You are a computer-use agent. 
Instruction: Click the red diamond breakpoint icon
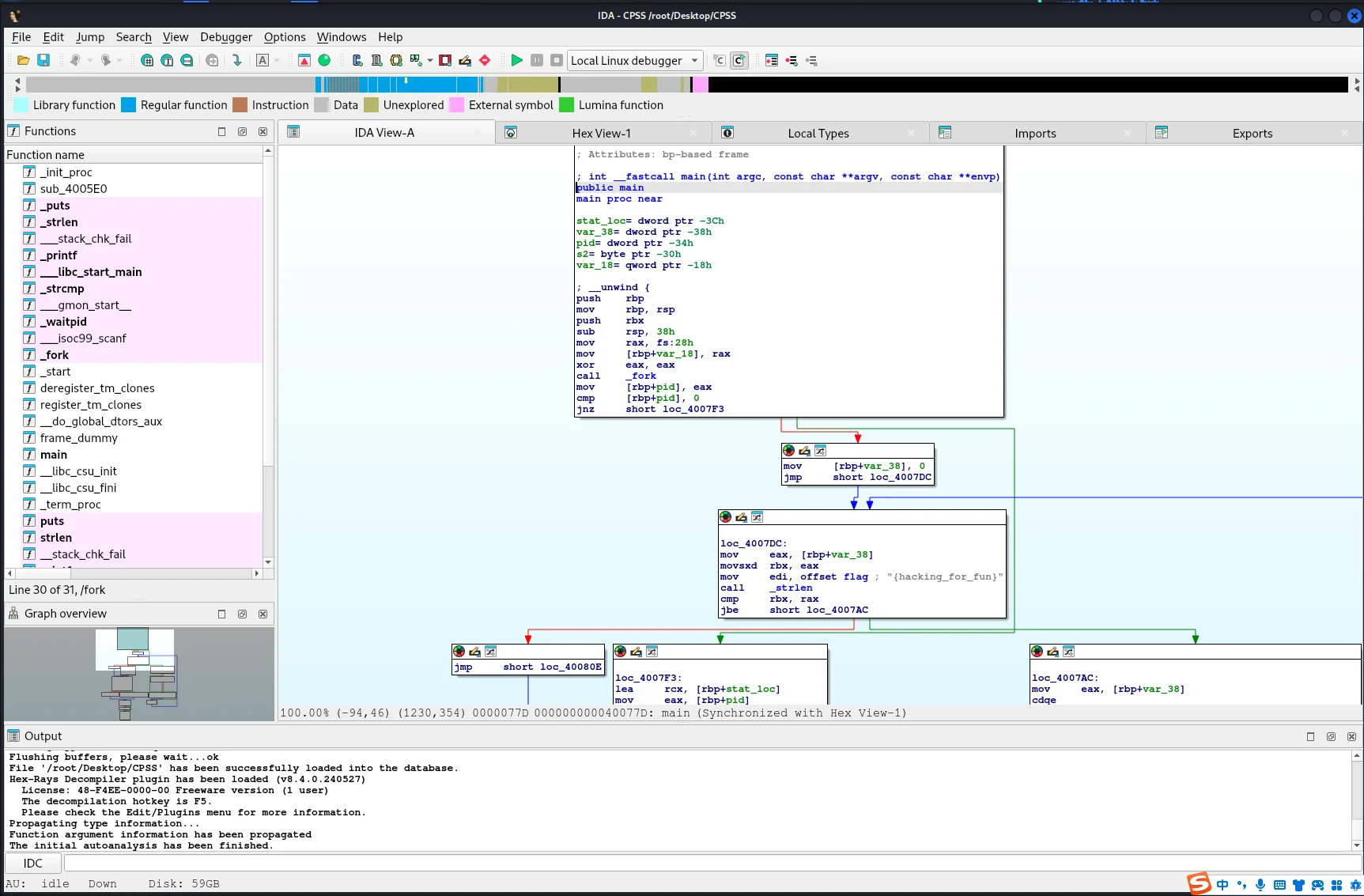(485, 61)
